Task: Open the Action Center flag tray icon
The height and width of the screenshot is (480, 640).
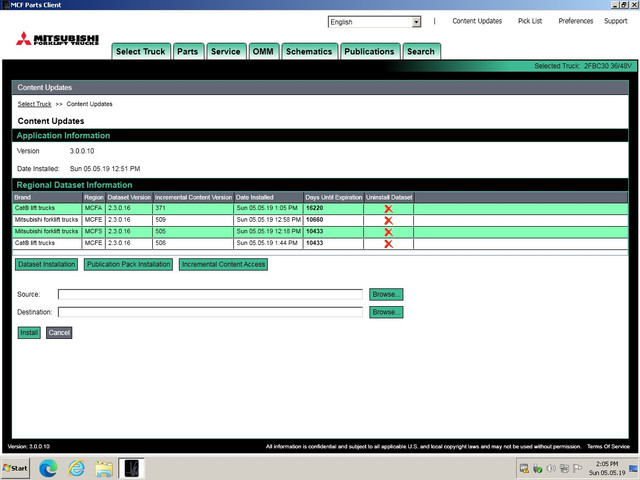Action: [578, 468]
